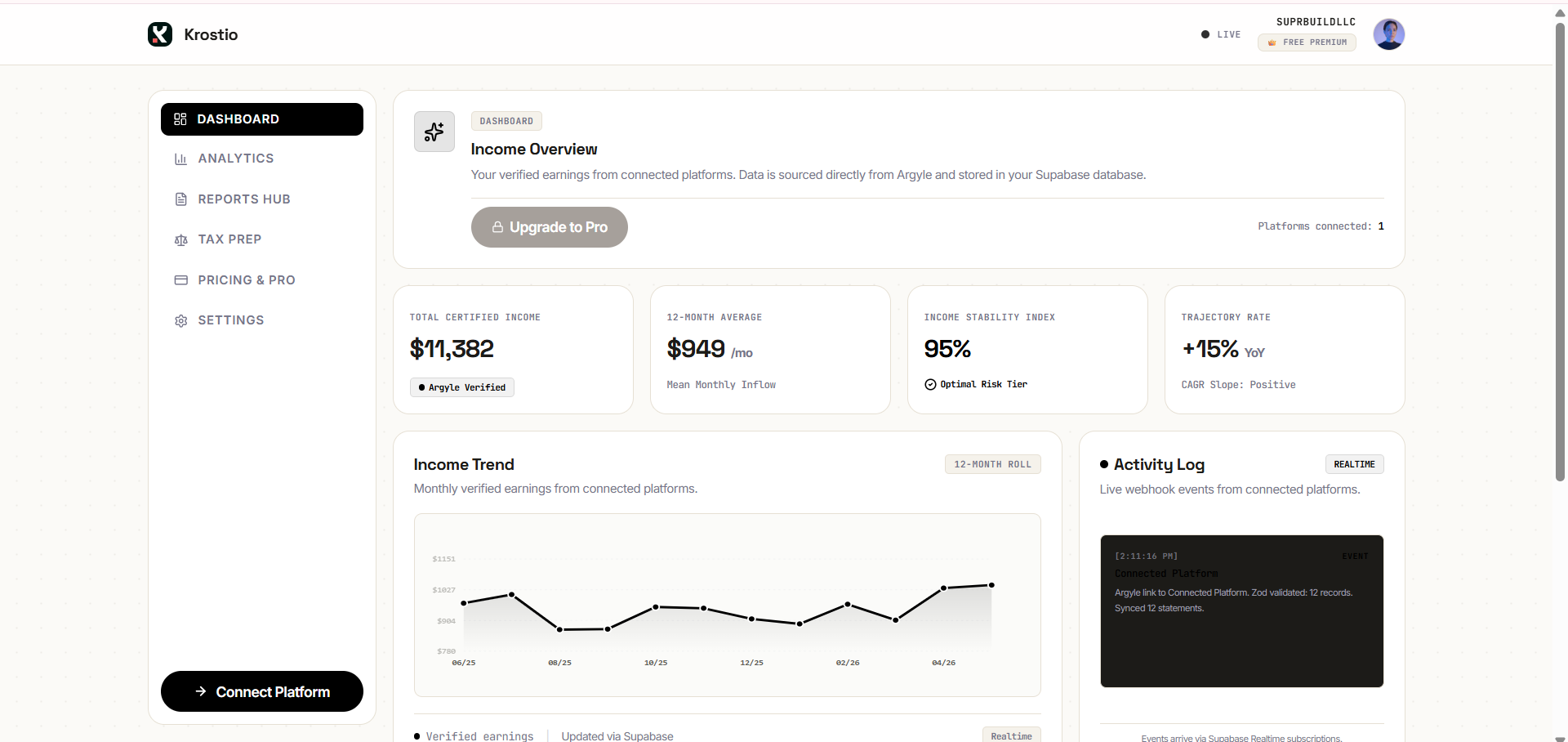Viewport: 1568px width, 742px height.
Task: Click the Analytics bar chart icon
Action: 181,159
